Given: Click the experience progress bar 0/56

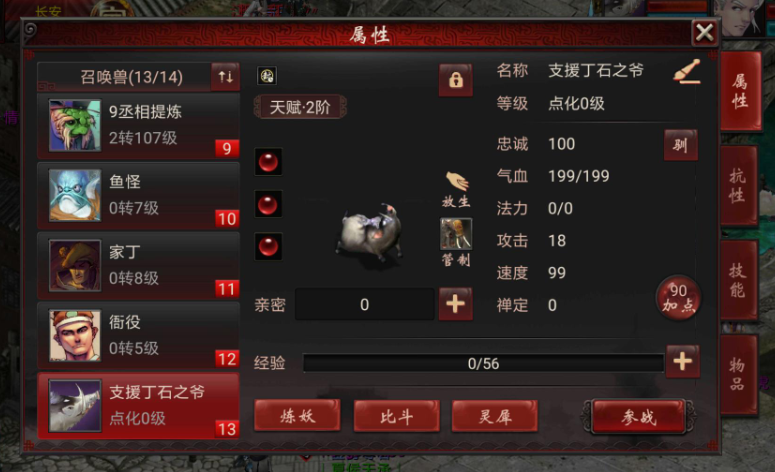Looking at the screenshot, I should coord(483,363).
